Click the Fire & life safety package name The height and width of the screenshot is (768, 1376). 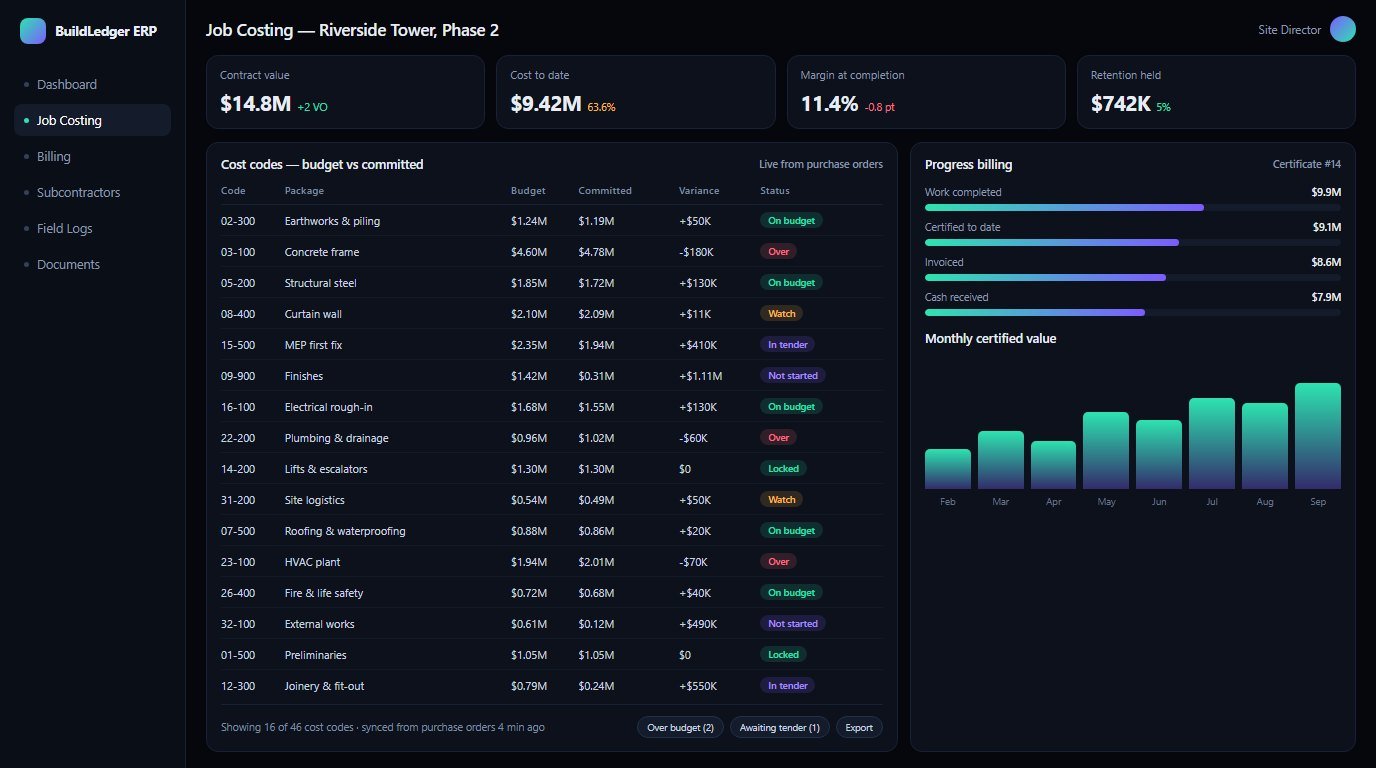[324, 593]
